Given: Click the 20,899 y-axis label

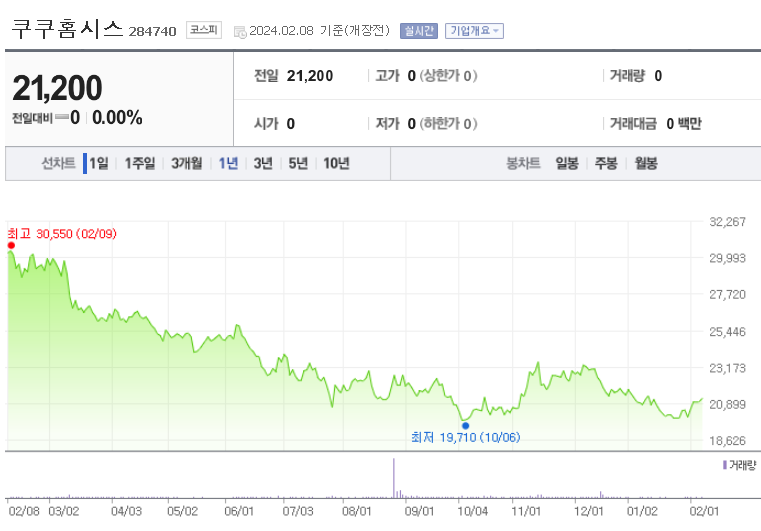Looking at the screenshot, I should pyautogui.click(x=727, y=404).
